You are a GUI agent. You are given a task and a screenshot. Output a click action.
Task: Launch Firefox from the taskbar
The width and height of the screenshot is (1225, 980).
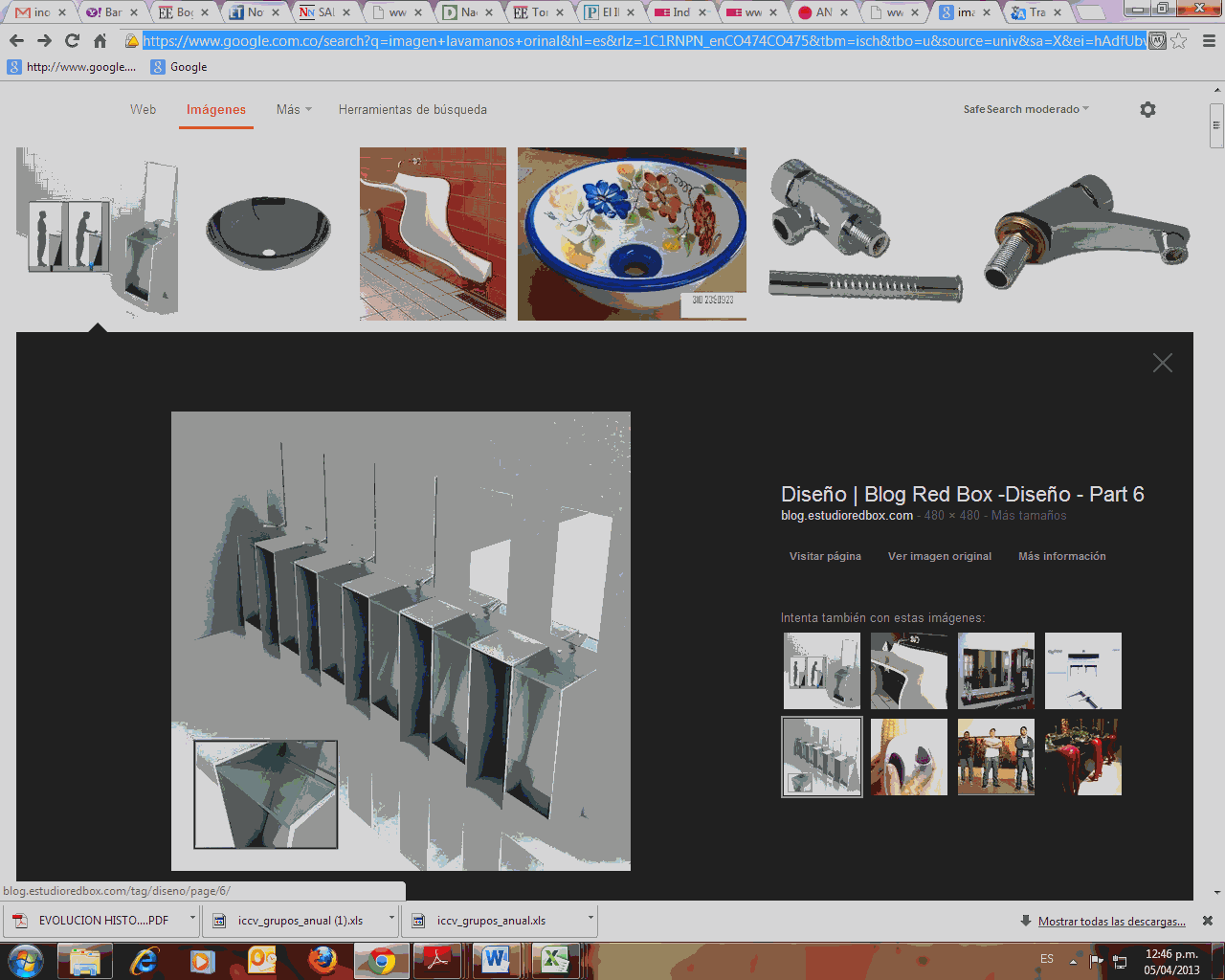pyautogui.click(x=323, y=960)
